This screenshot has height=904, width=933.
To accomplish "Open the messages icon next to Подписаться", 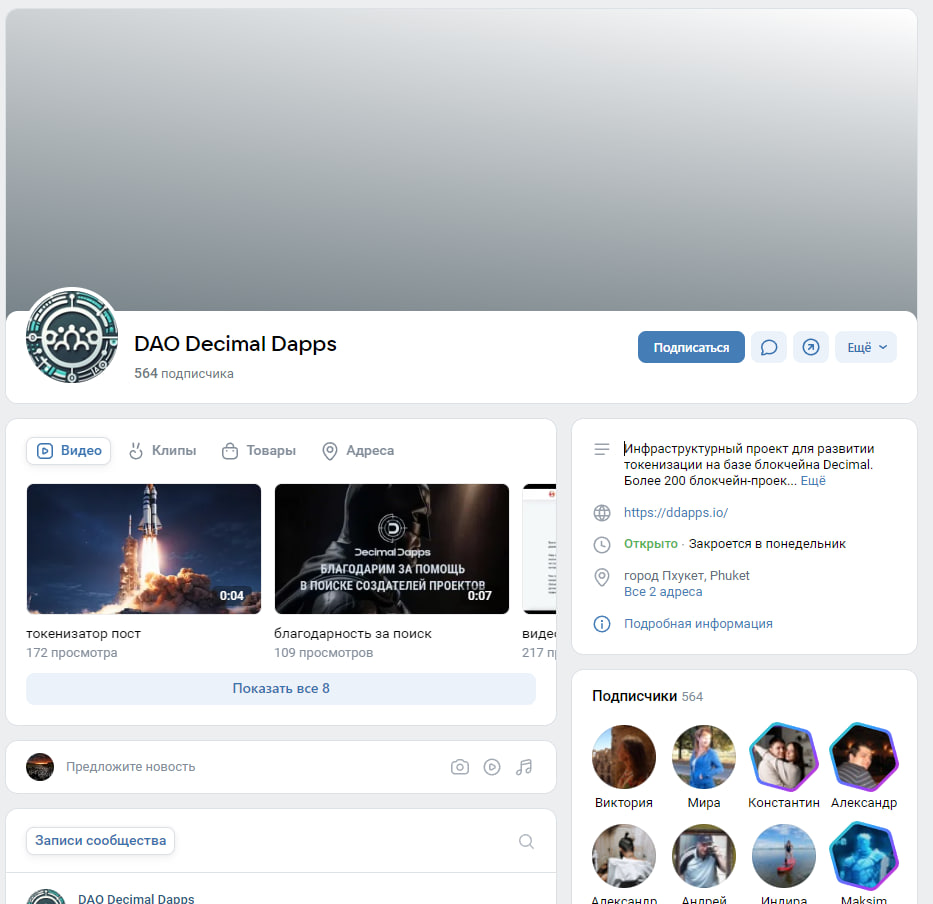I will point(769,347).
